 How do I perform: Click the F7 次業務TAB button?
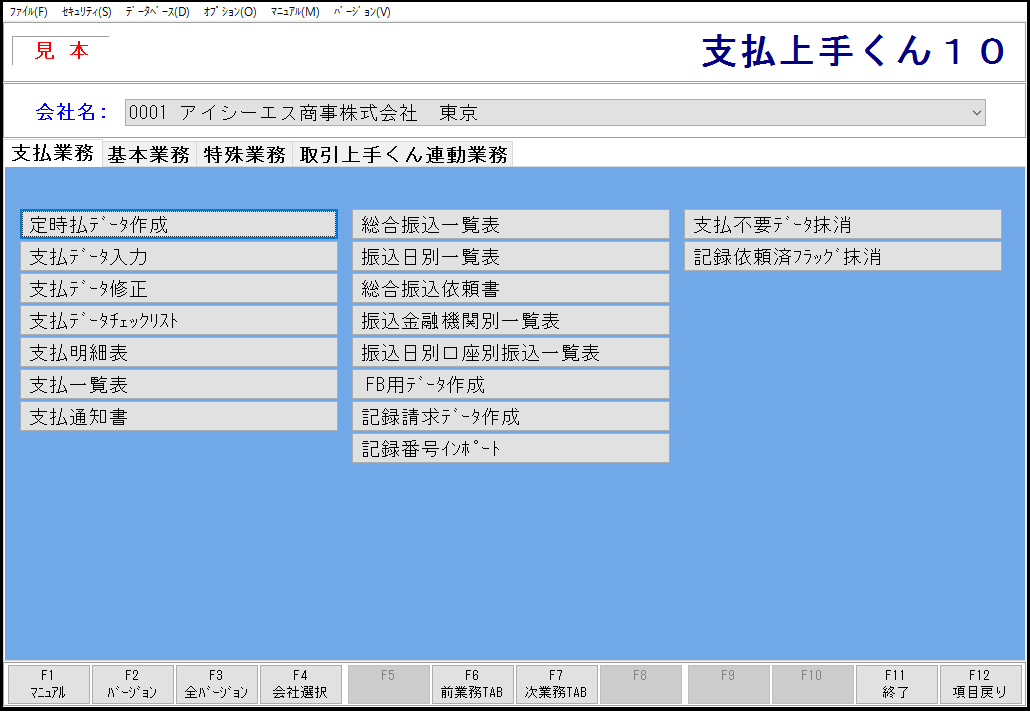(556, 684)
